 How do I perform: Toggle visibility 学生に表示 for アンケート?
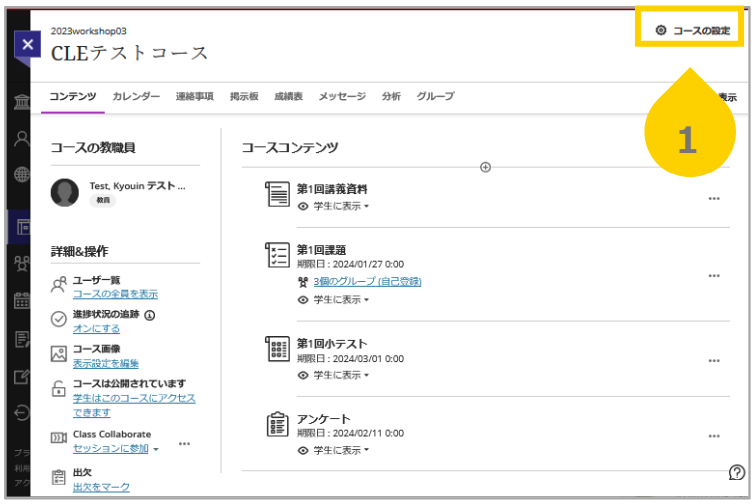tap(333, 450)
